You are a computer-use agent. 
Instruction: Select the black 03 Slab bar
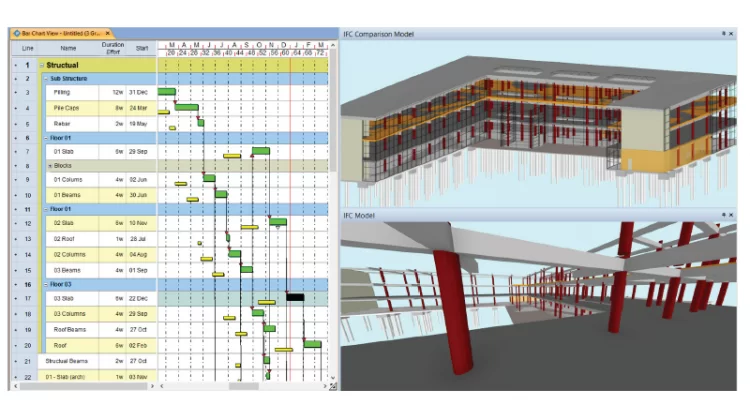coord(295,297)
